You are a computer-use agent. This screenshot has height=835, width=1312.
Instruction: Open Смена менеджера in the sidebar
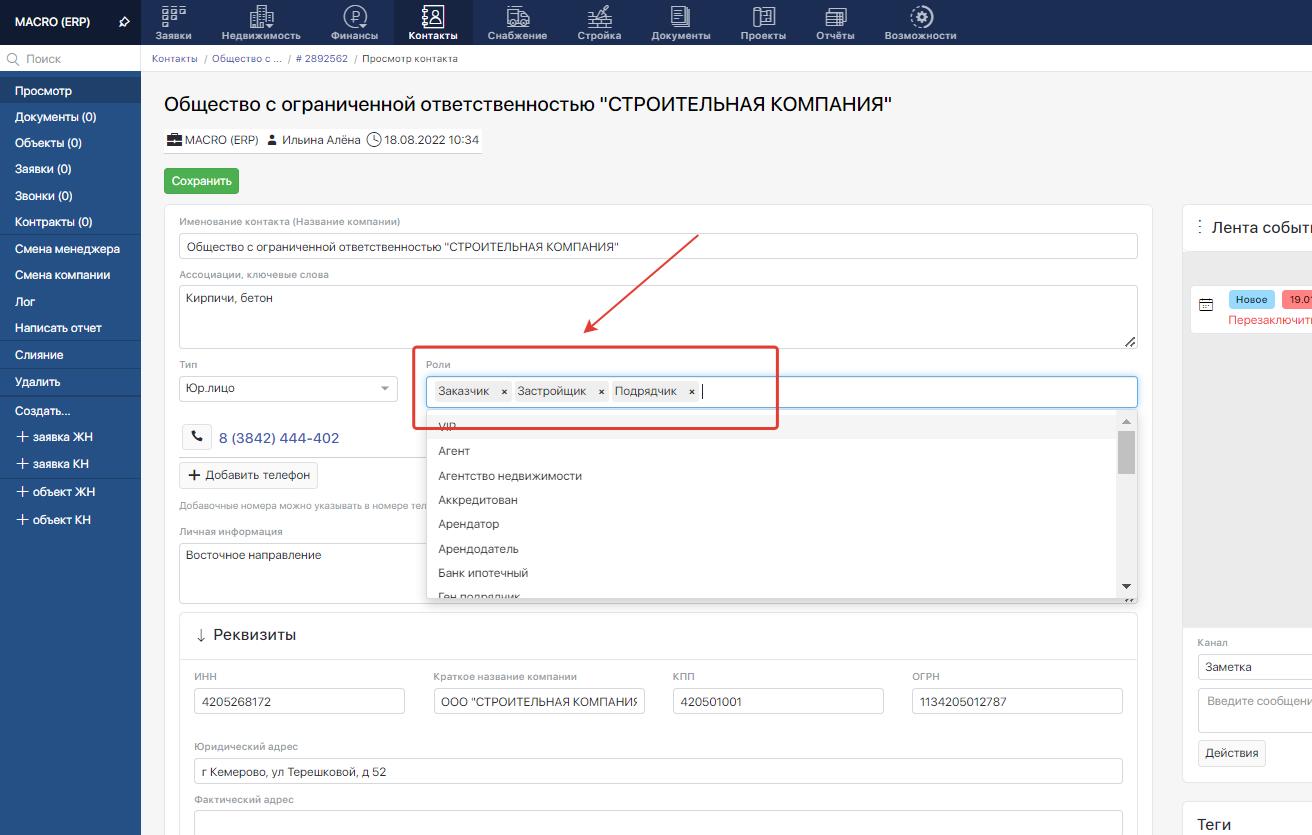67,249
